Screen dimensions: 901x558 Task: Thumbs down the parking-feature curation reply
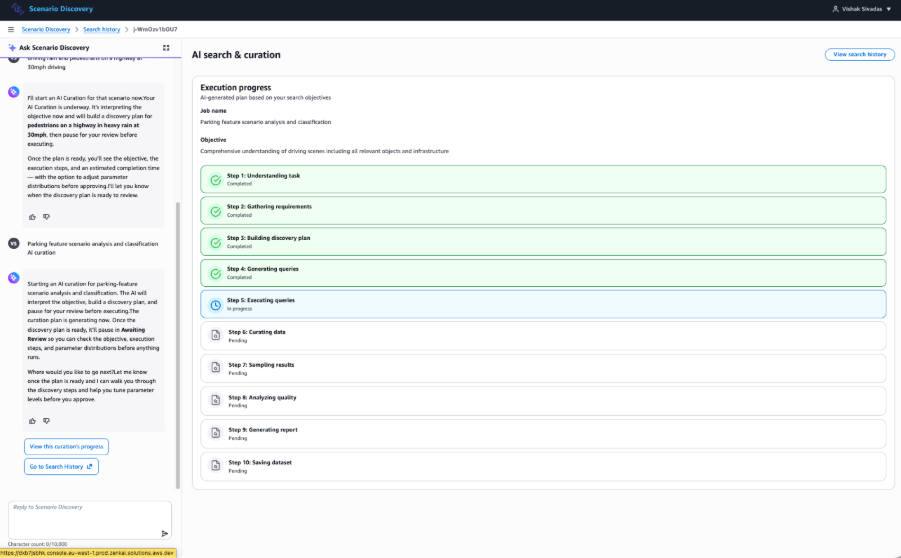click(47, 421)
